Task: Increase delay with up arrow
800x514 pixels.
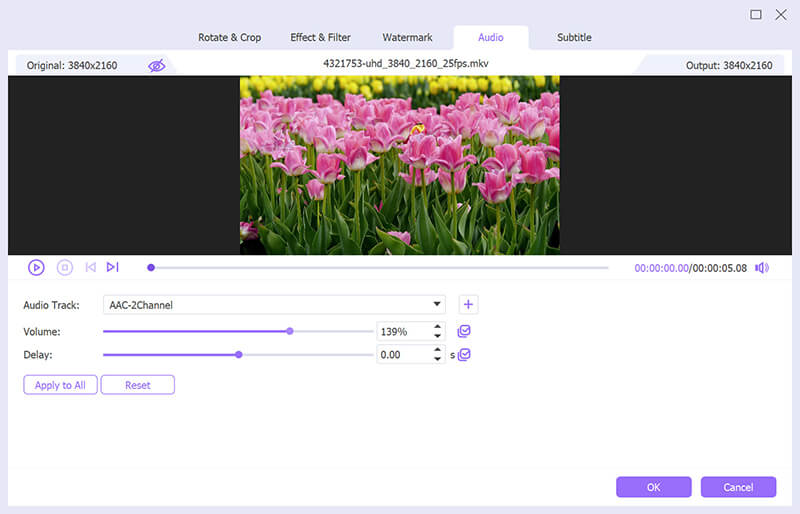Action: click(x=437, y=350)
